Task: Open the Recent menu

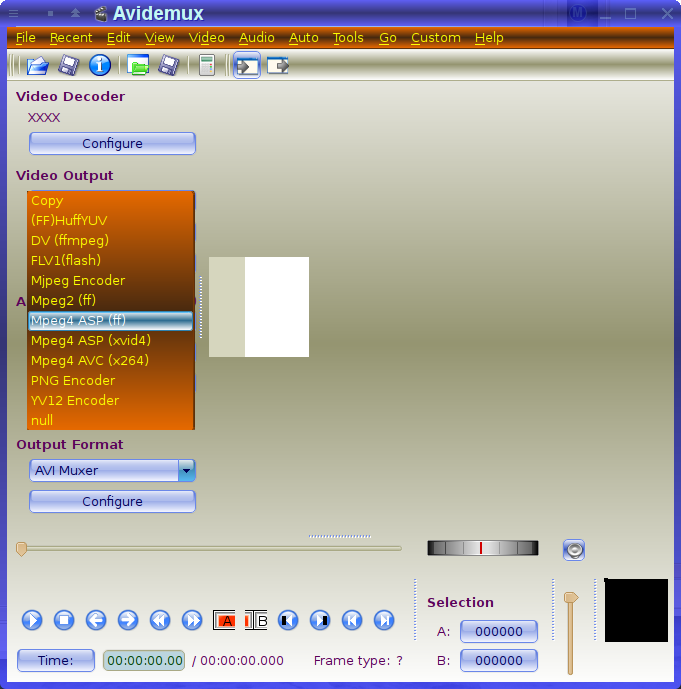Action: [x=71, y=38]
